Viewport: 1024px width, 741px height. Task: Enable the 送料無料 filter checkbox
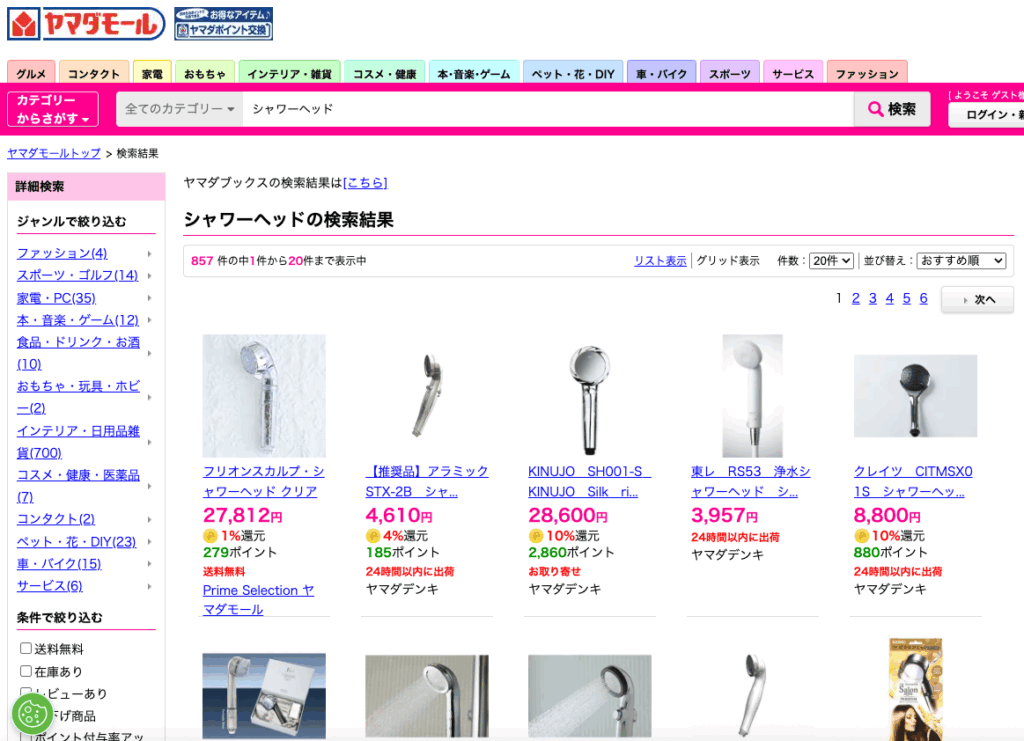click(x=26, y=649)
